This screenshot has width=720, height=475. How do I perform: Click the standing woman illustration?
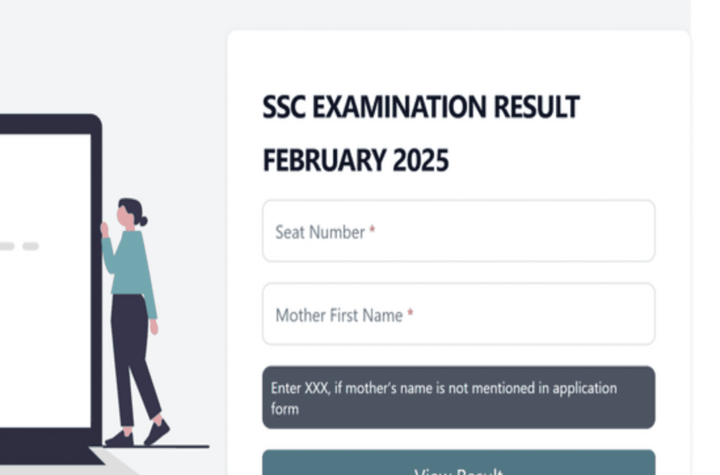(134, 322)
